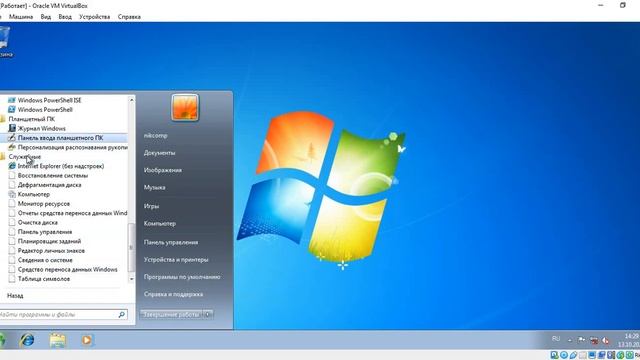Show hidden tray icons arrow
The height and width of the screenshot is (360, 640).
click(570, 340)
